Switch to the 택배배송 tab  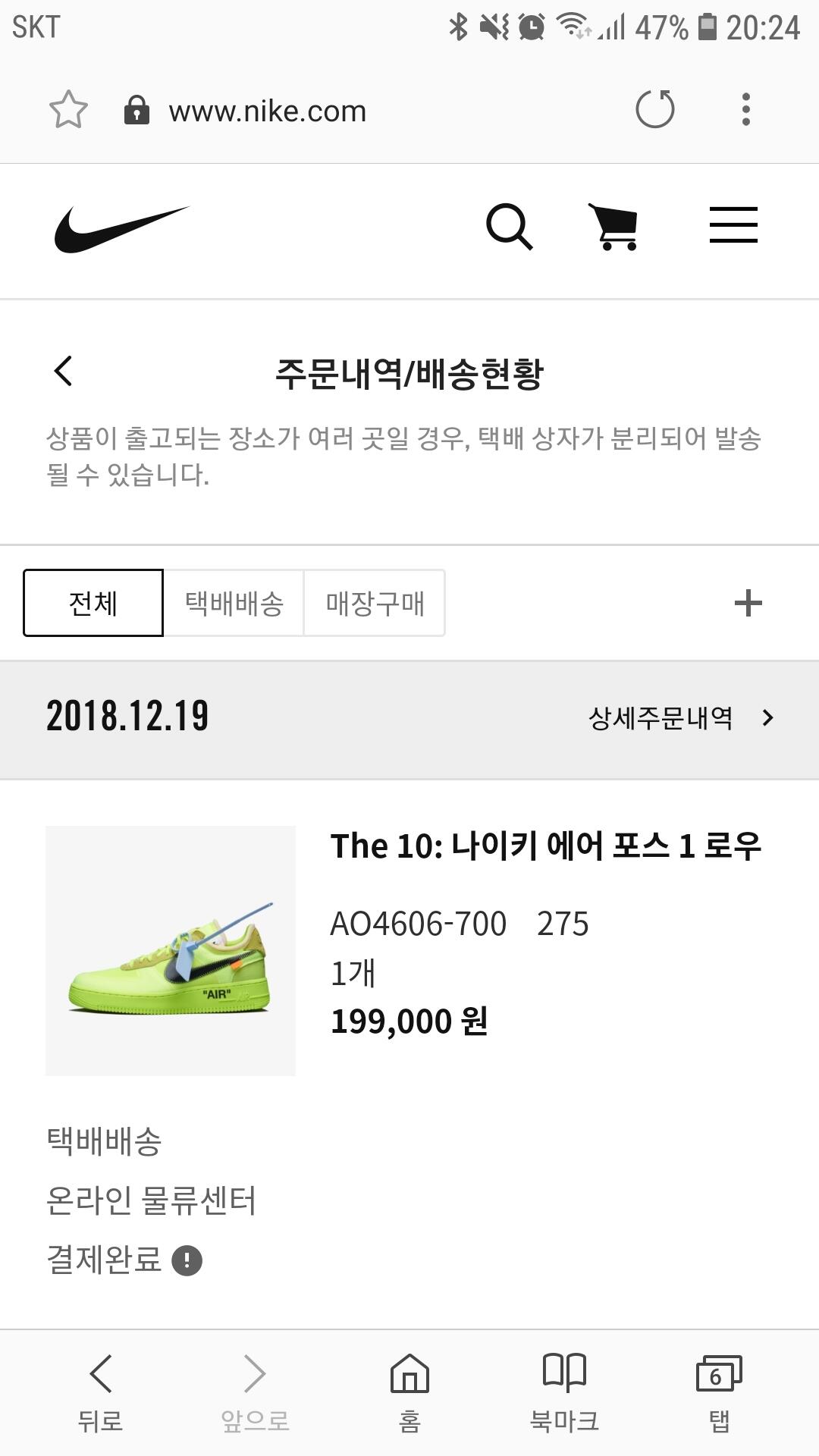[234, 603]
